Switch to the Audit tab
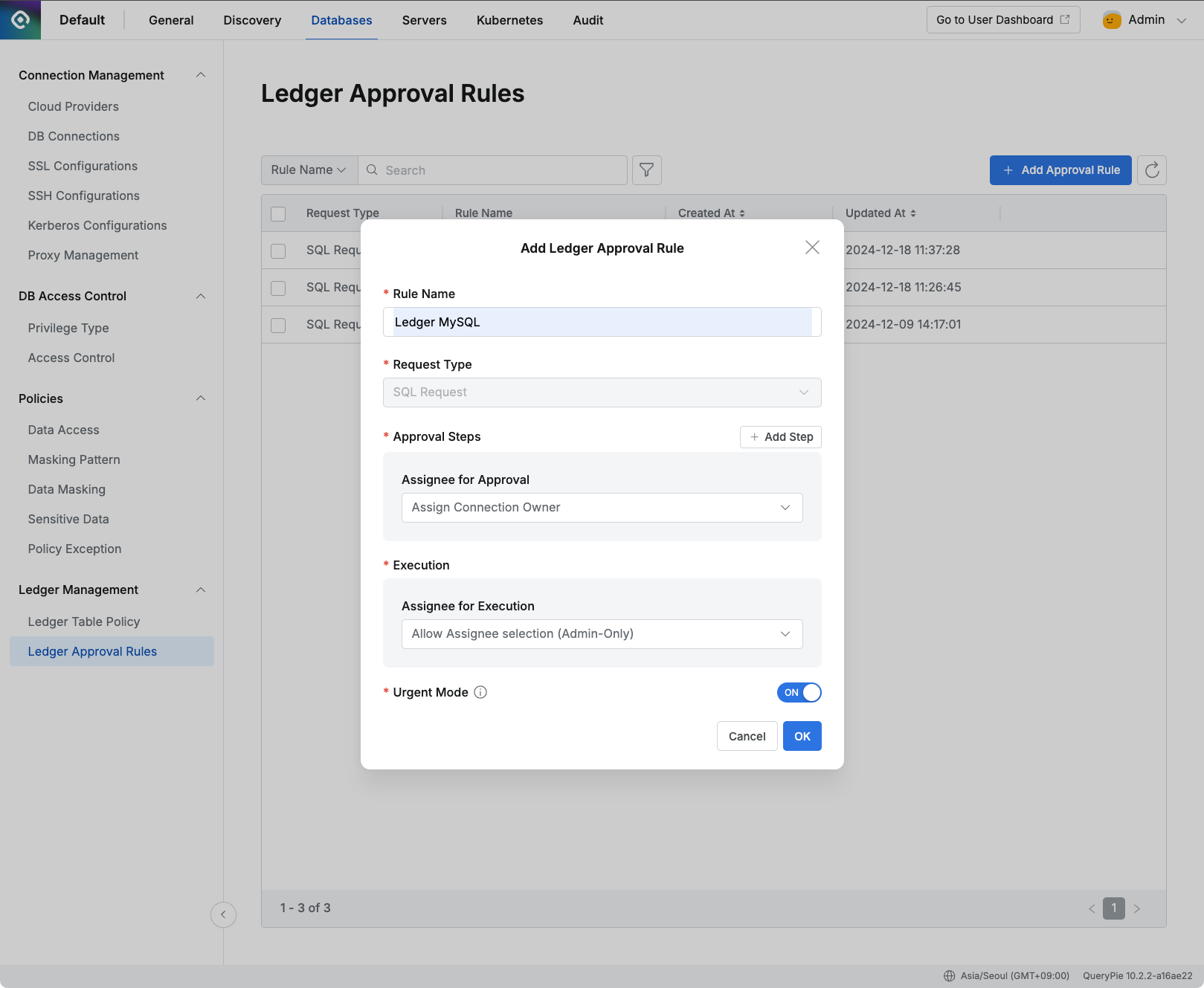This screenshot has height=988, width=1204. (587, 20)
